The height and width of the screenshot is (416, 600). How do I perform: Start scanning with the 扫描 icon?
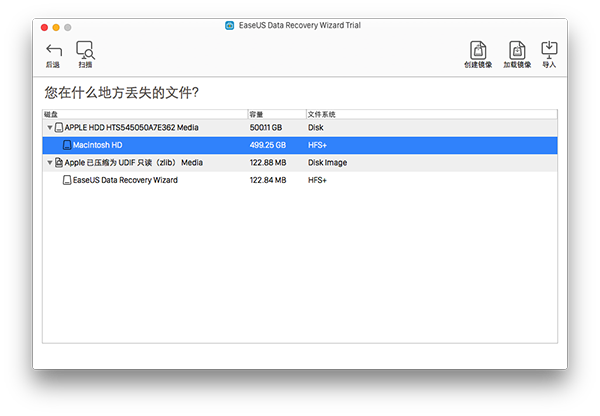click(x=85, y=50)
